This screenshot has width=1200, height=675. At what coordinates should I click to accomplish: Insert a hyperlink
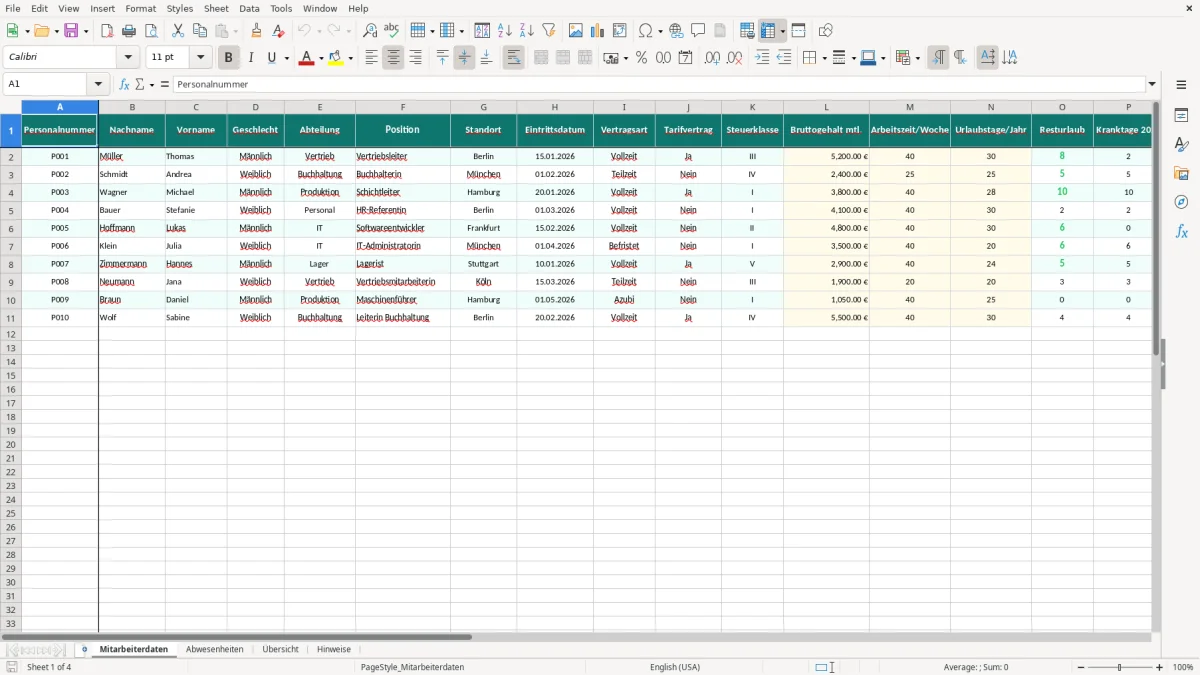tap(676, 31)
